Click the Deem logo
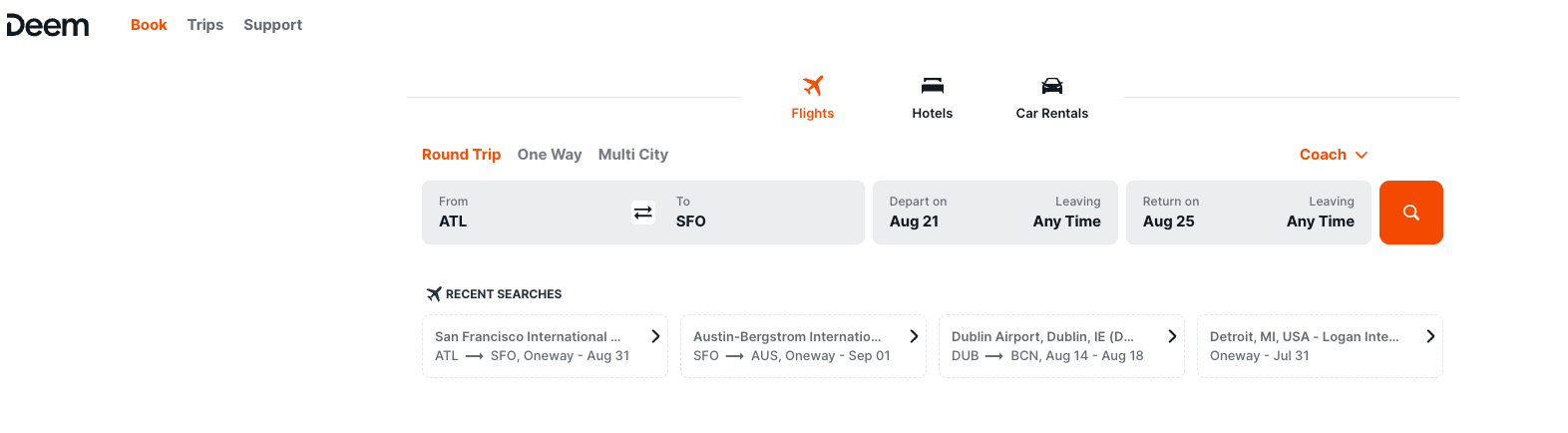This screenshot has width=1568, height=433. coord(48,25)
